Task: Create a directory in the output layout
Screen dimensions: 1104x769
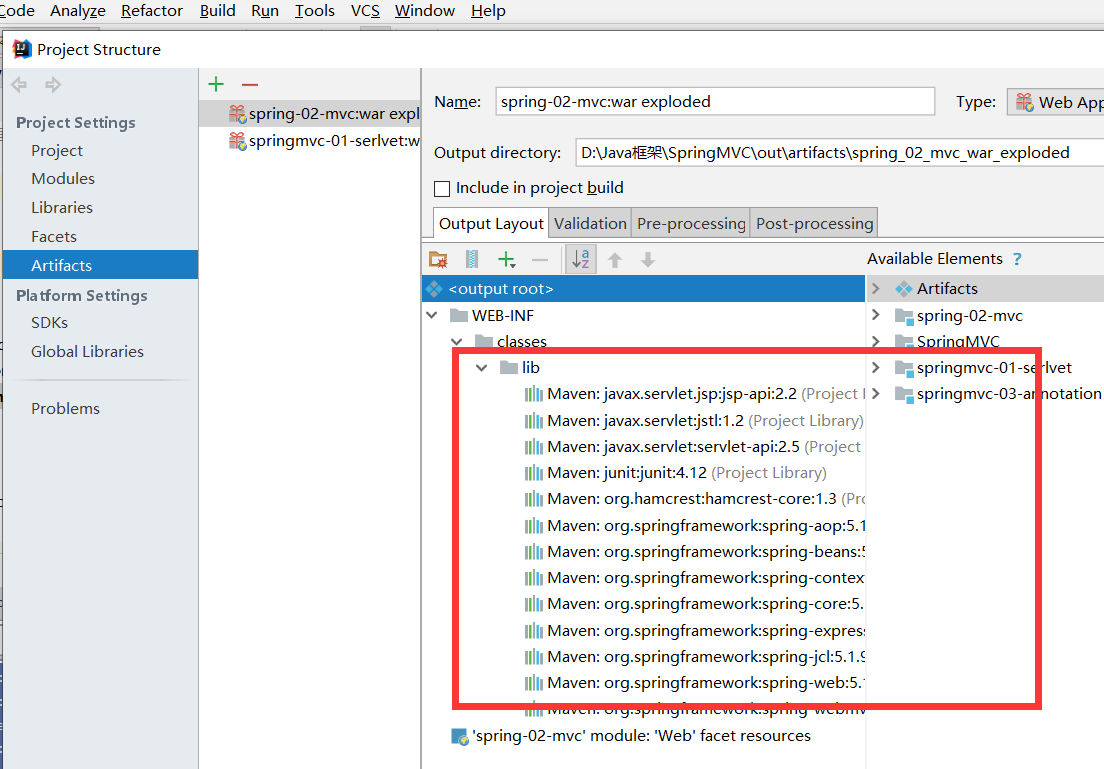Action: 437,258
